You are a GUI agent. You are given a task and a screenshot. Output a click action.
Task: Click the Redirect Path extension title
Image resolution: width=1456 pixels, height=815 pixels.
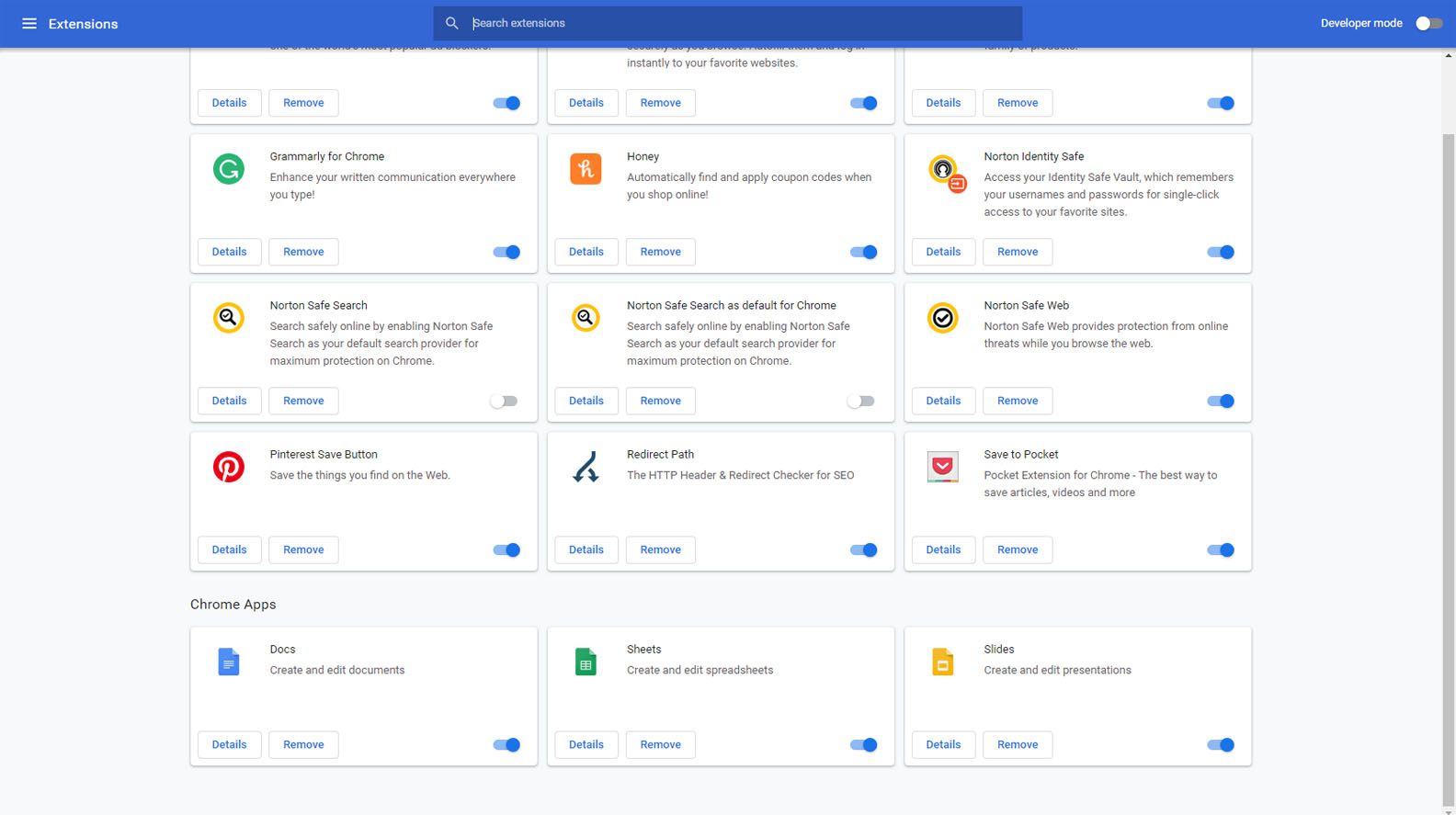(660, 454)
